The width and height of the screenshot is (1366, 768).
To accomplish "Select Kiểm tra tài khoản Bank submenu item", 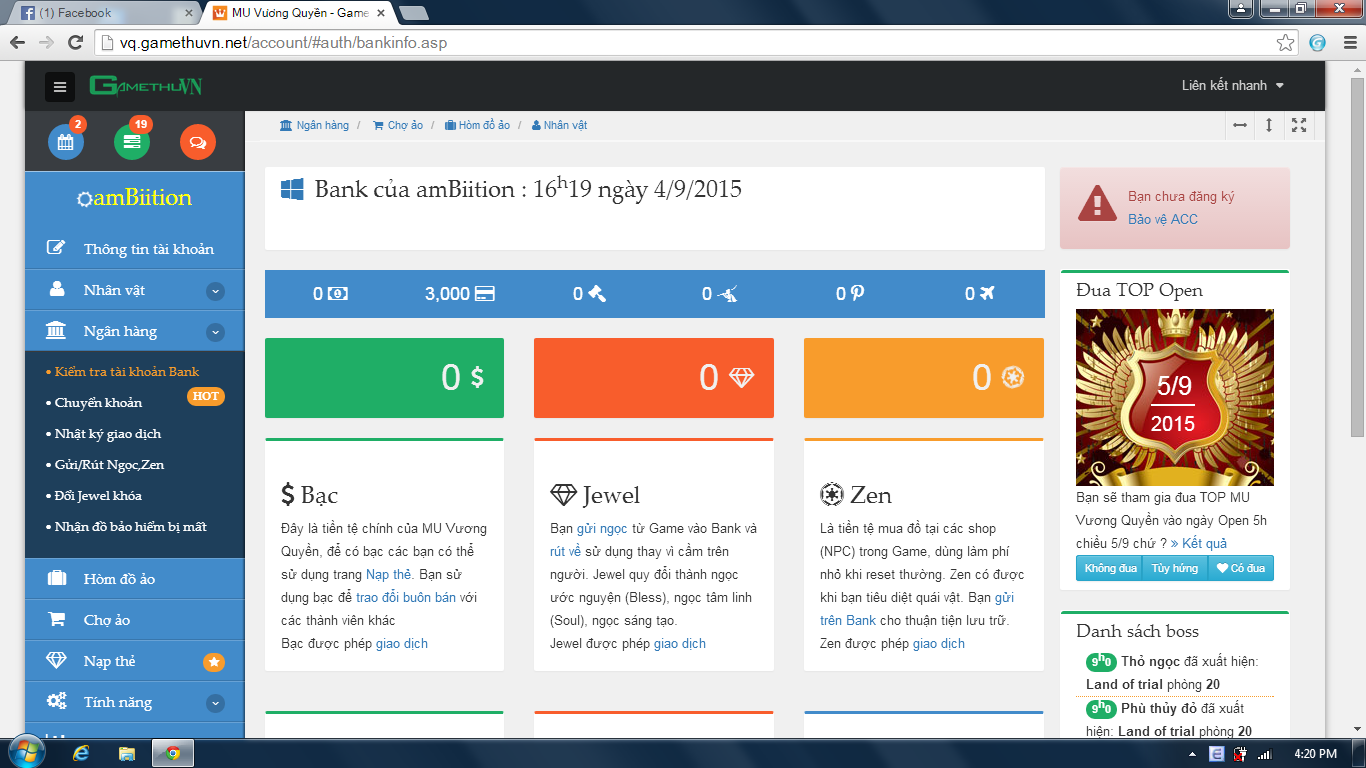I will click(x=127, y=372).
